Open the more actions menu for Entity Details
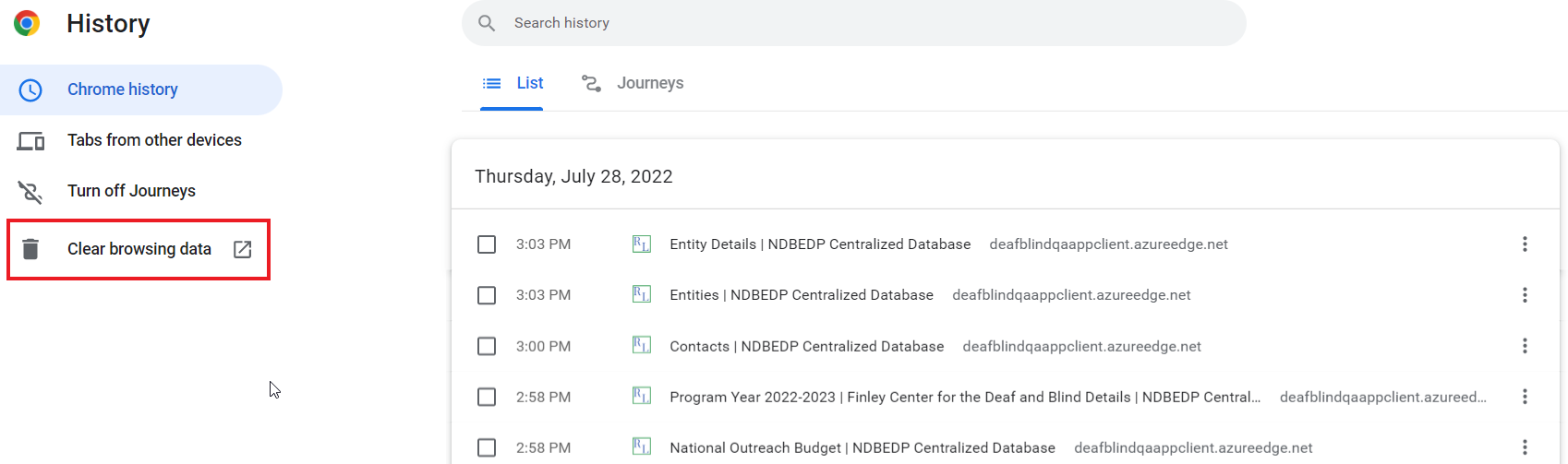The image size is (1568, 464). point(1525,244)
